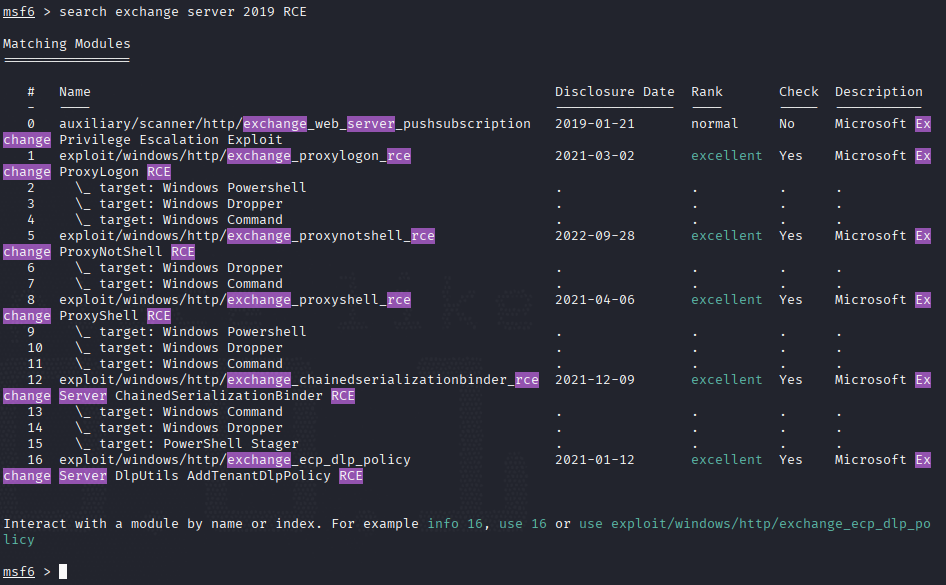This screenshot has width=946, height=585.
Task: Click the green "use 16" example text
Action: pyautogui.click(x=523, y=524)
